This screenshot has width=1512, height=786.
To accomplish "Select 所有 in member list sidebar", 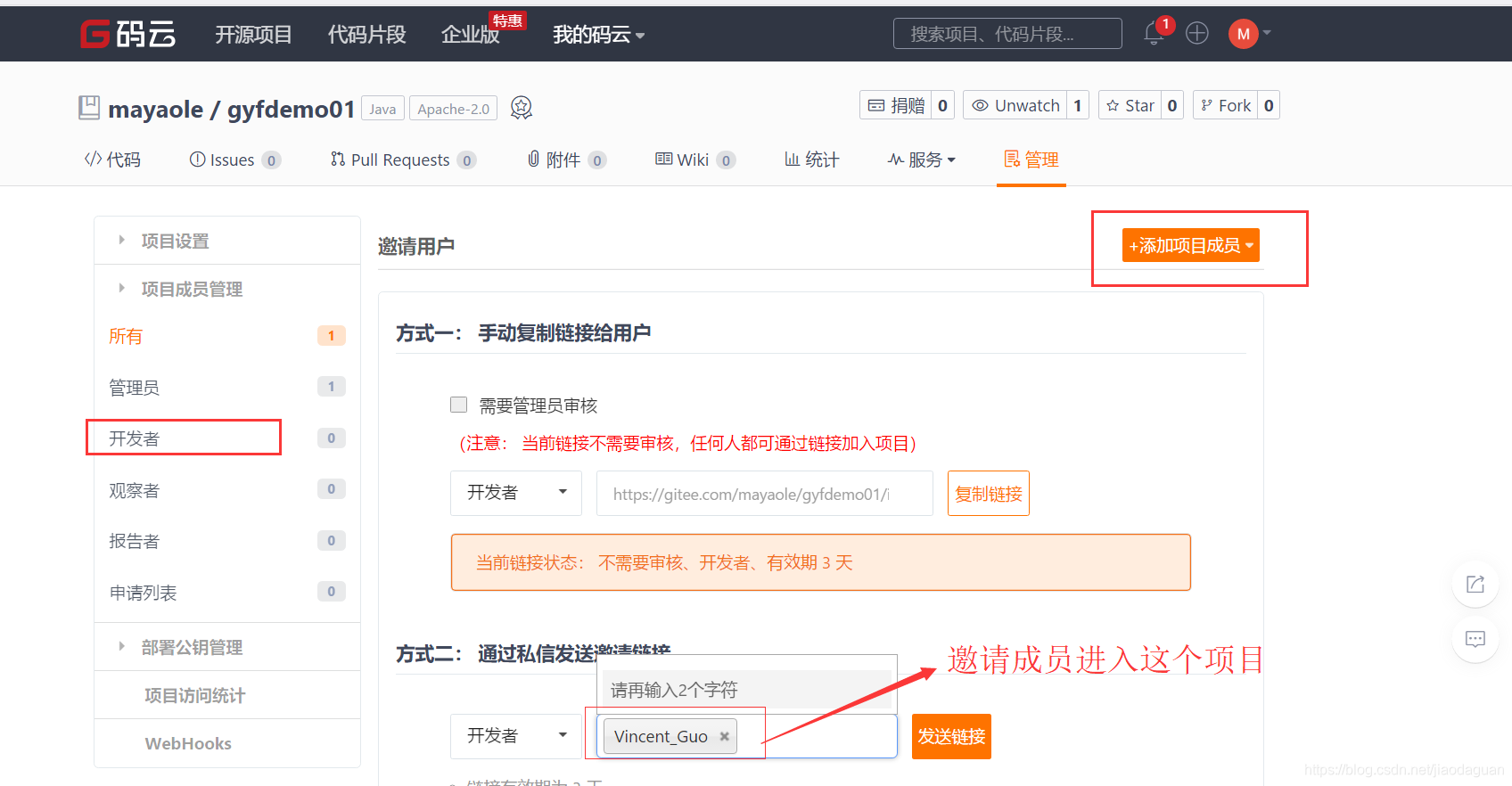I will tap(227, 336).
